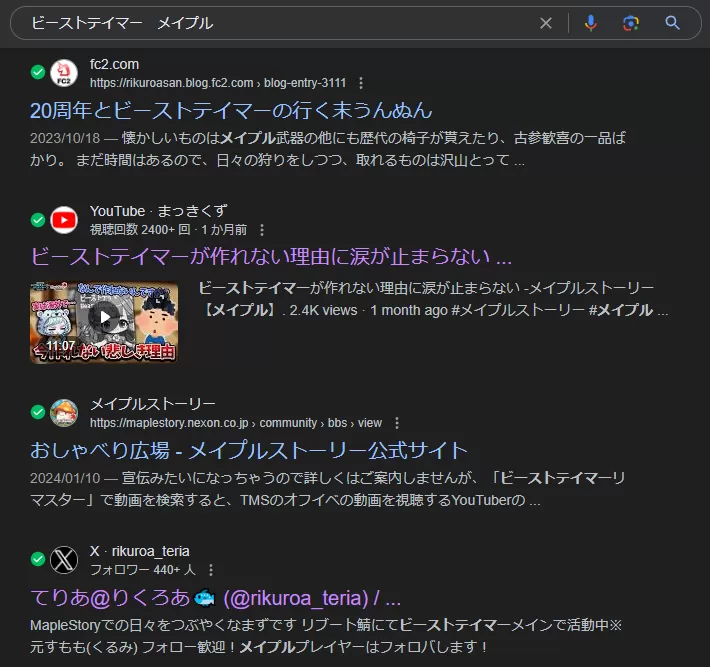Viewport: 710px width, 667px height.
Task: Click the fc2.com site name
Action: point(114,64)
